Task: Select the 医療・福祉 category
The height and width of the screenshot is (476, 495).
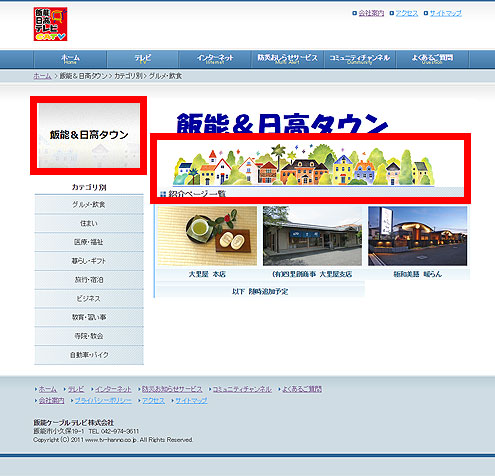Action: tap(89, 242)
